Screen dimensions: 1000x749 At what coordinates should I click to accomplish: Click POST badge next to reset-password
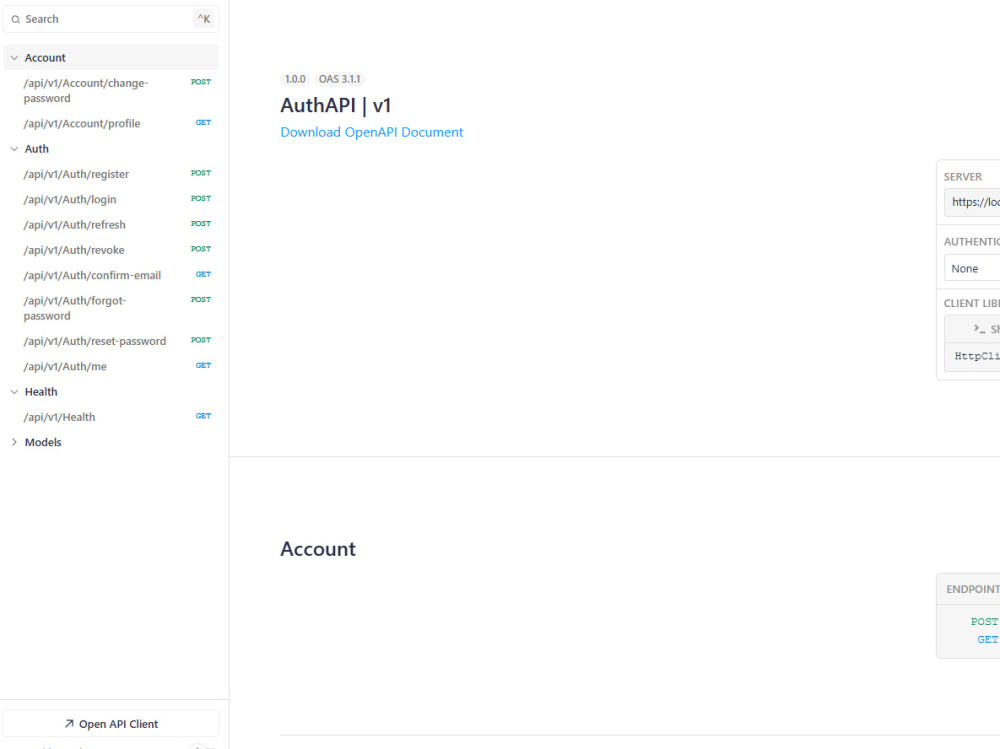tap(201, 340)
